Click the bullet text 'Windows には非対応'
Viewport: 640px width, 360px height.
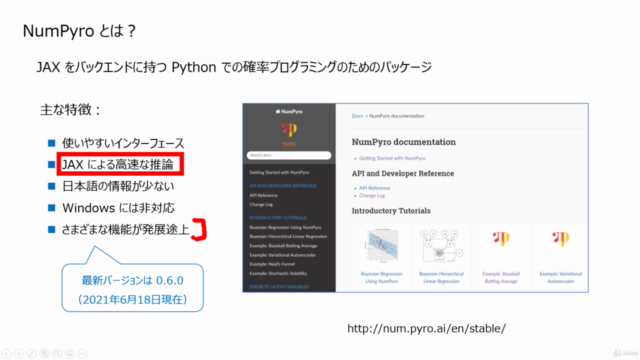click(x=118, y=208)
